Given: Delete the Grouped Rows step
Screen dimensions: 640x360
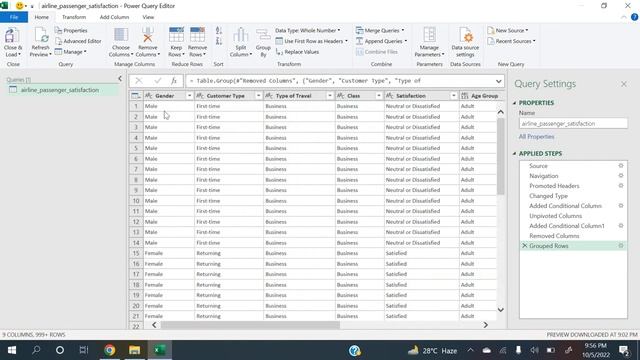Looking at the screenshot, I should click(524, 246).
